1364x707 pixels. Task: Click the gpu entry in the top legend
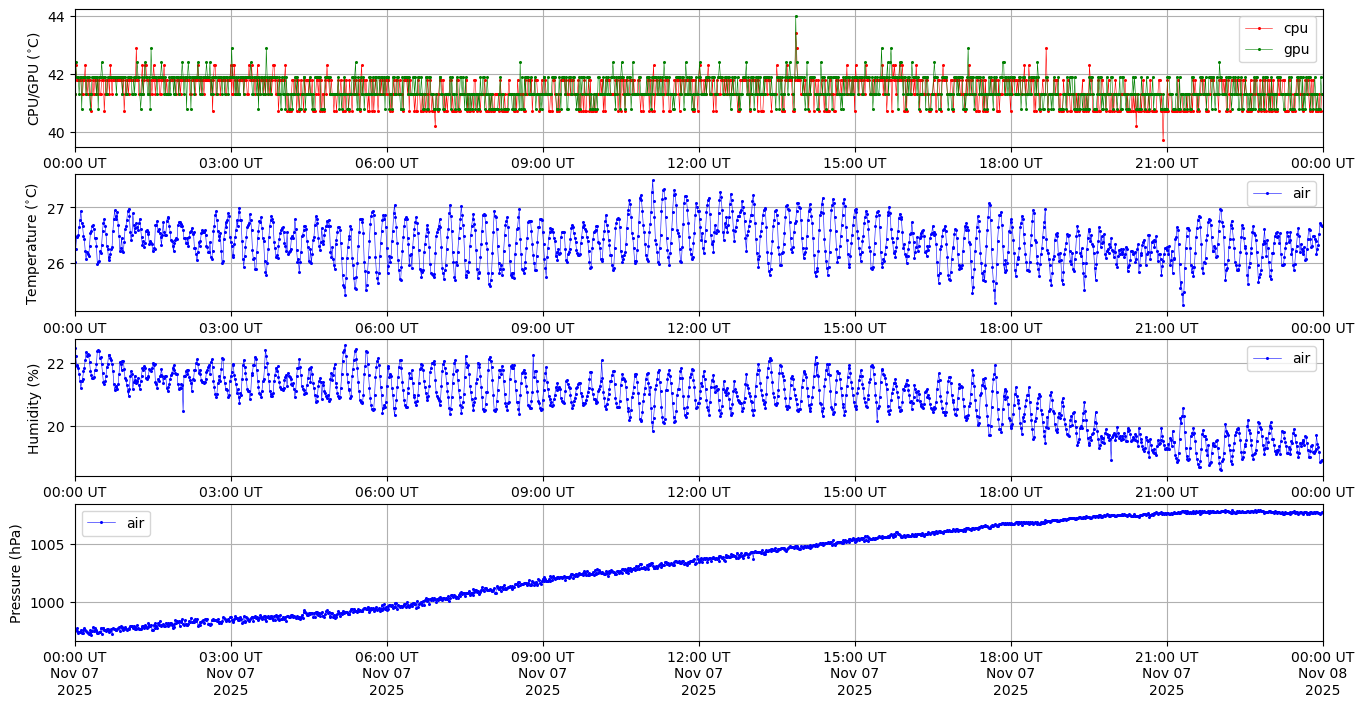coord(1295,49)
